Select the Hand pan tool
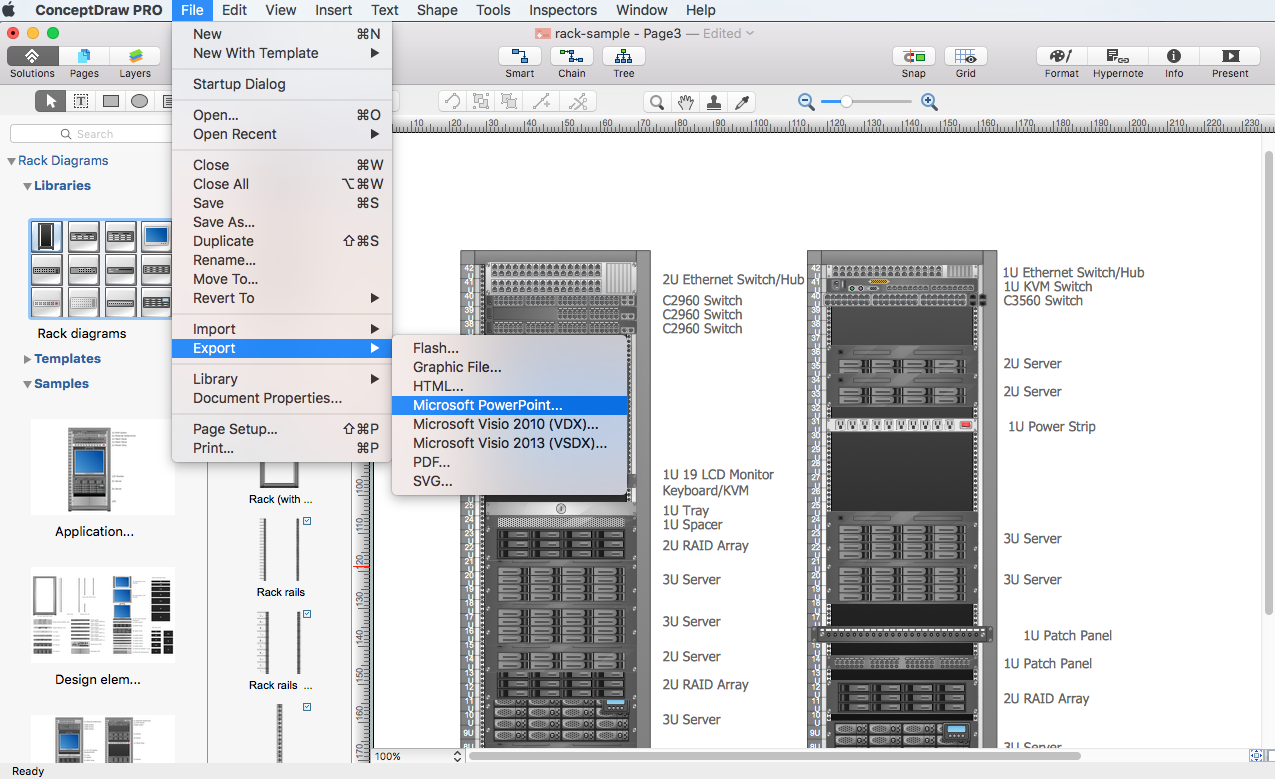 686,102
